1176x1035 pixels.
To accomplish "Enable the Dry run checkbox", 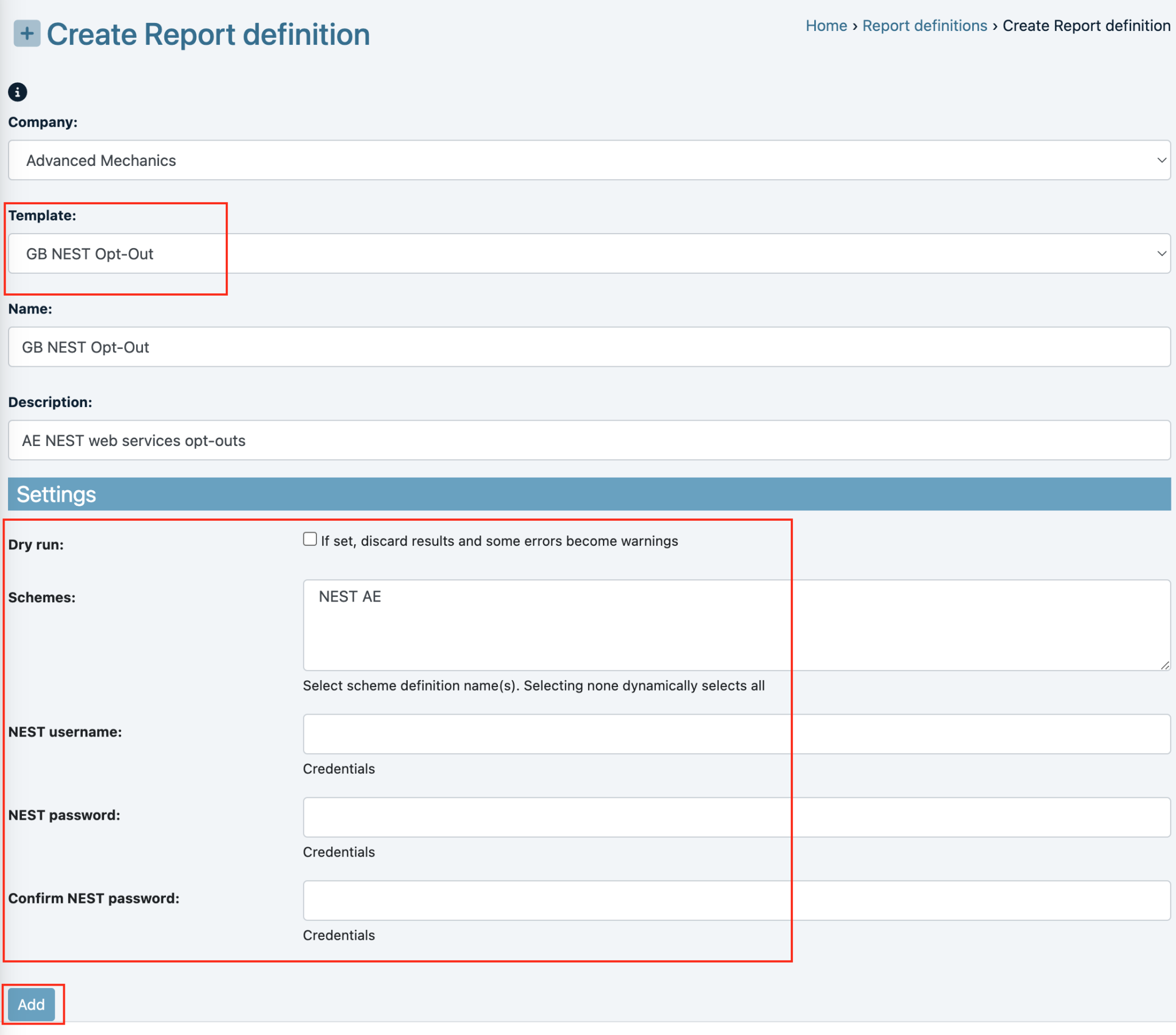I will click(x=310, y=538).
